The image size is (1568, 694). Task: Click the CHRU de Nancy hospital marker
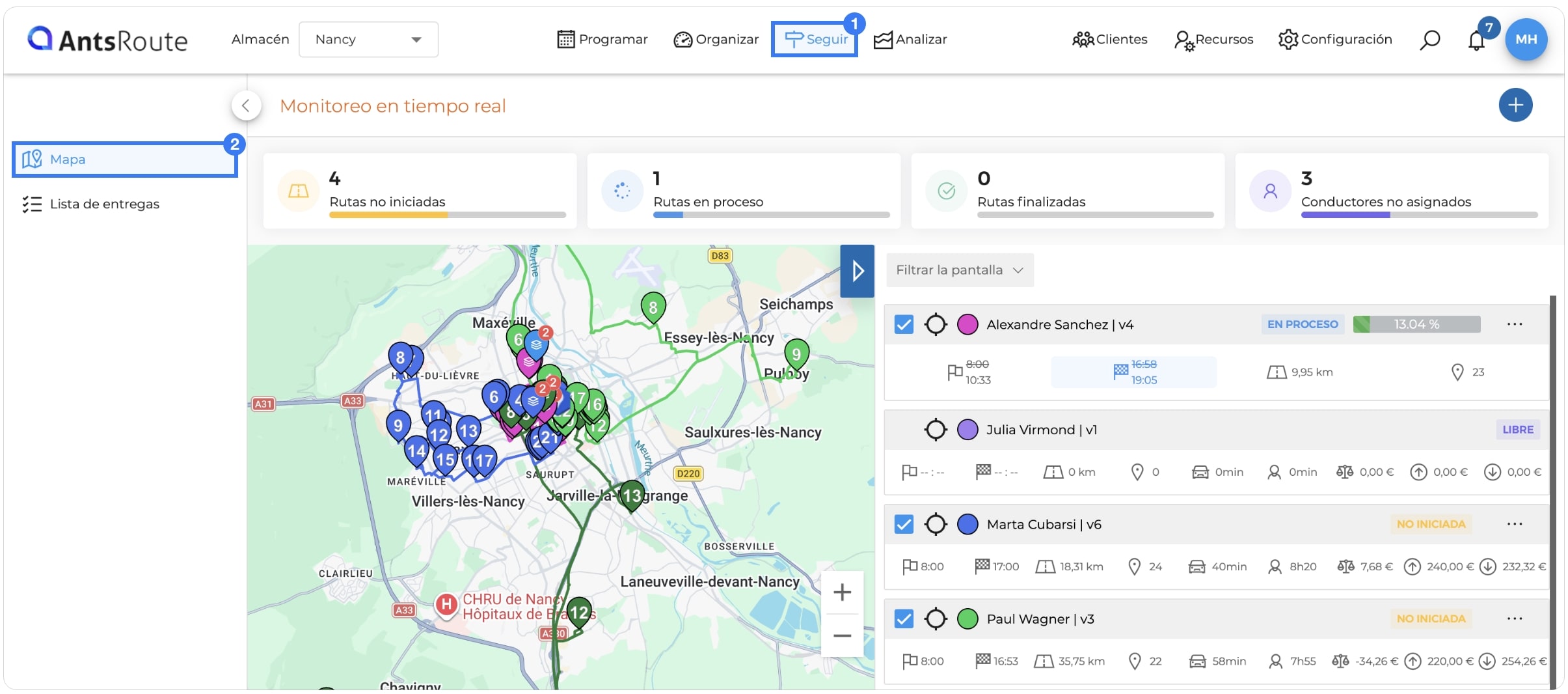446,605
